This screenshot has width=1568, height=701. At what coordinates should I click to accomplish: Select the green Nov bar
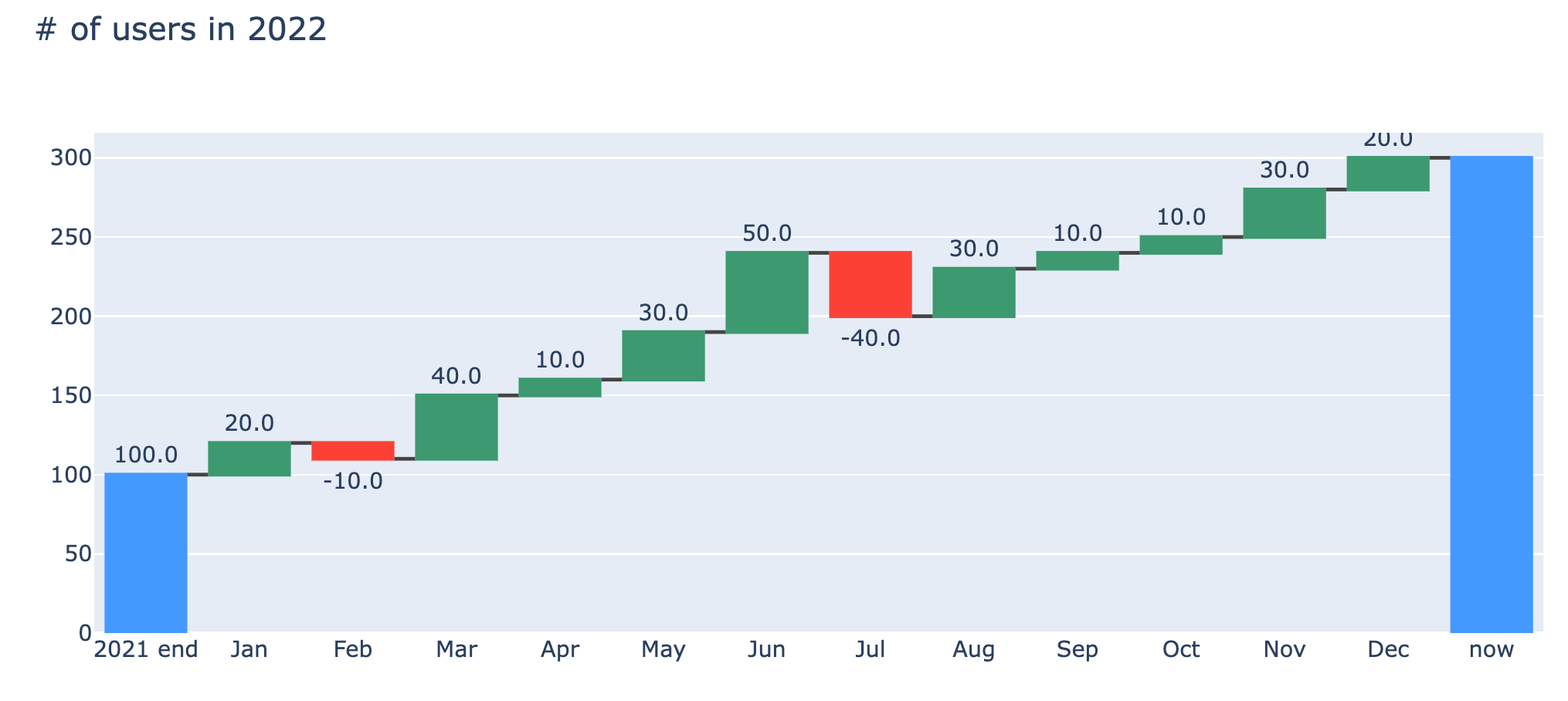coord(1285,213)
